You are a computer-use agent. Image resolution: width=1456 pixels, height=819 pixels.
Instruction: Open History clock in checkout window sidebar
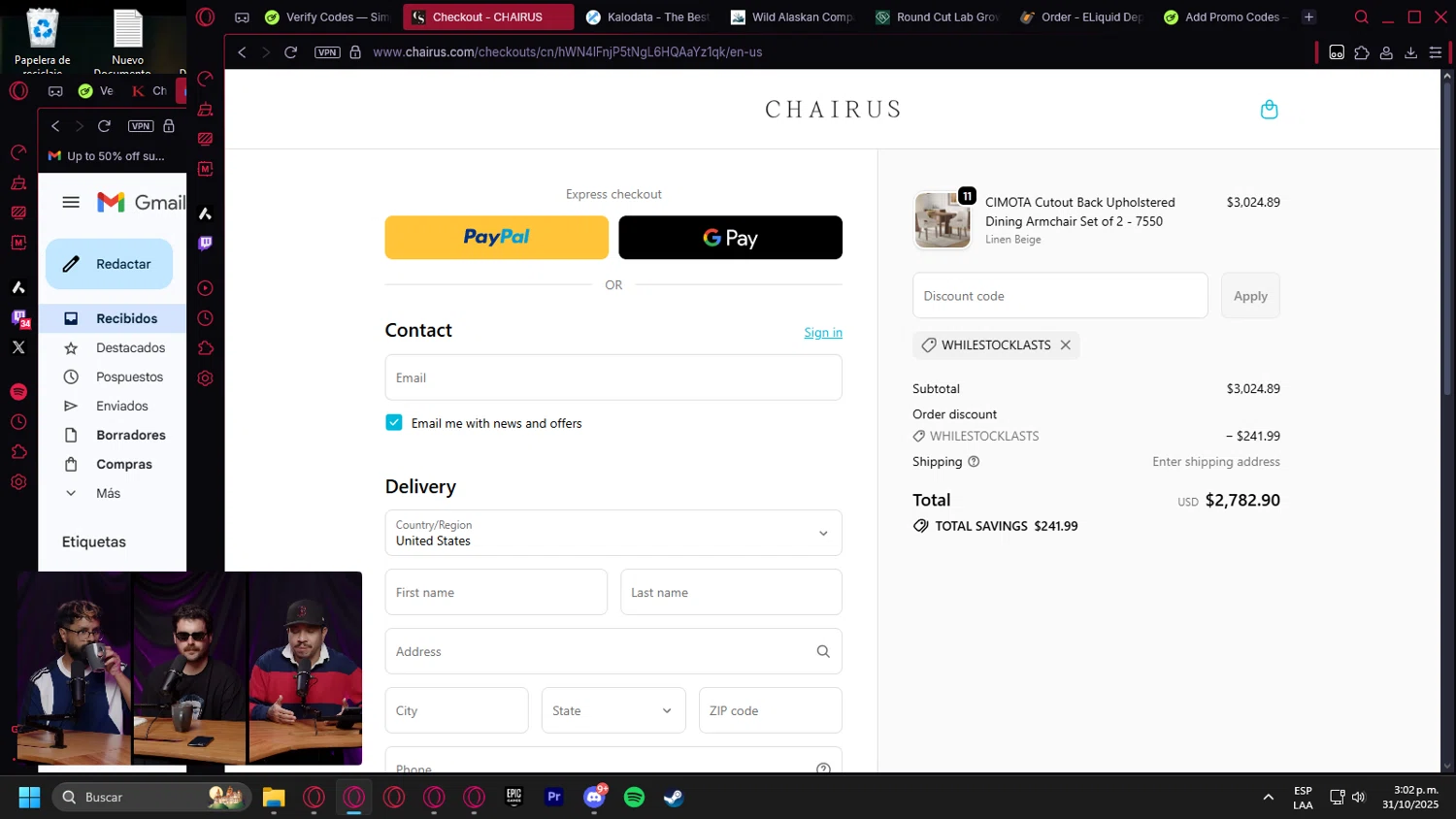tap(205, 318)
